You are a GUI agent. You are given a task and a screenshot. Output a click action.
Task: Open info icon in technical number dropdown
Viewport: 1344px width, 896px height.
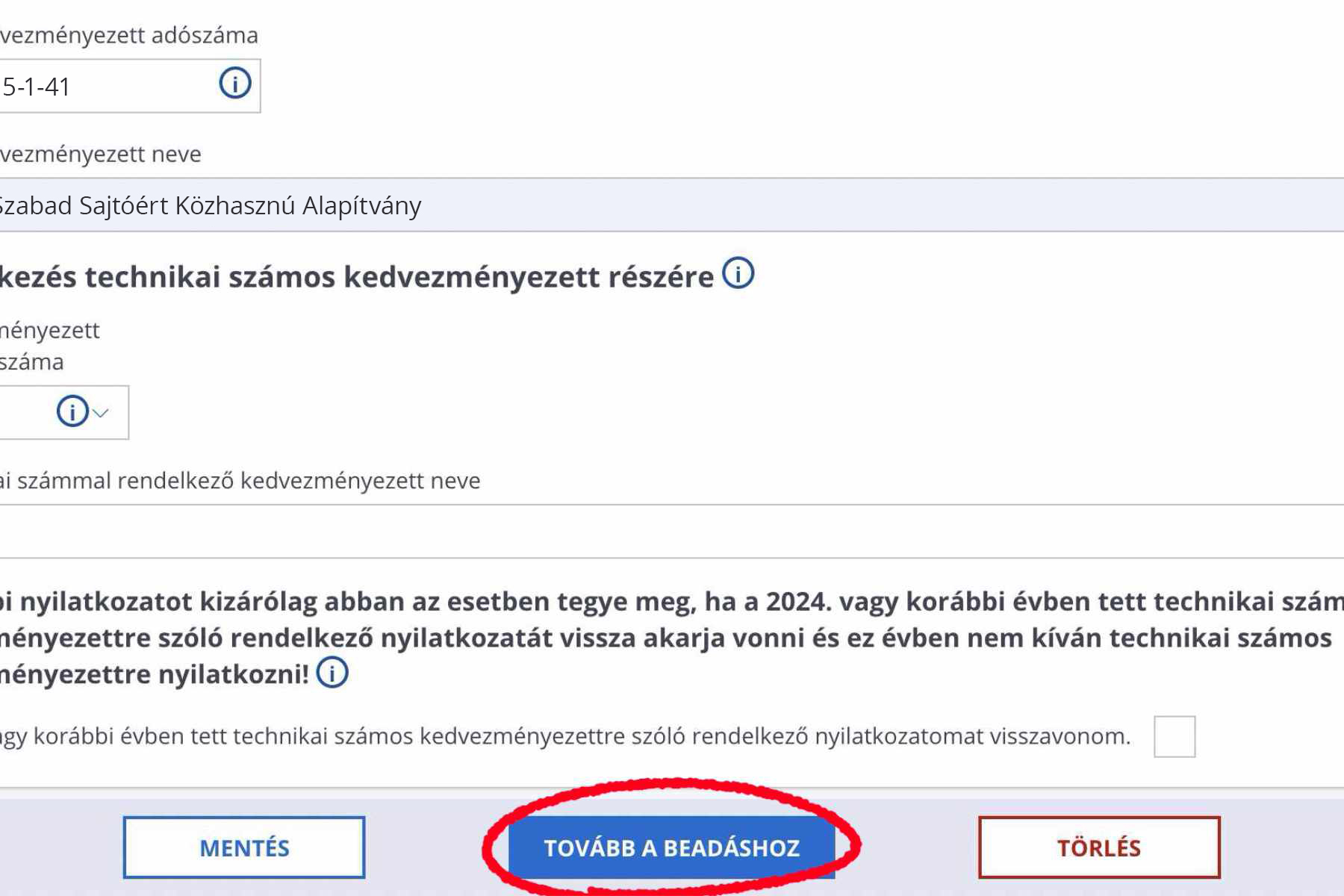72,411
